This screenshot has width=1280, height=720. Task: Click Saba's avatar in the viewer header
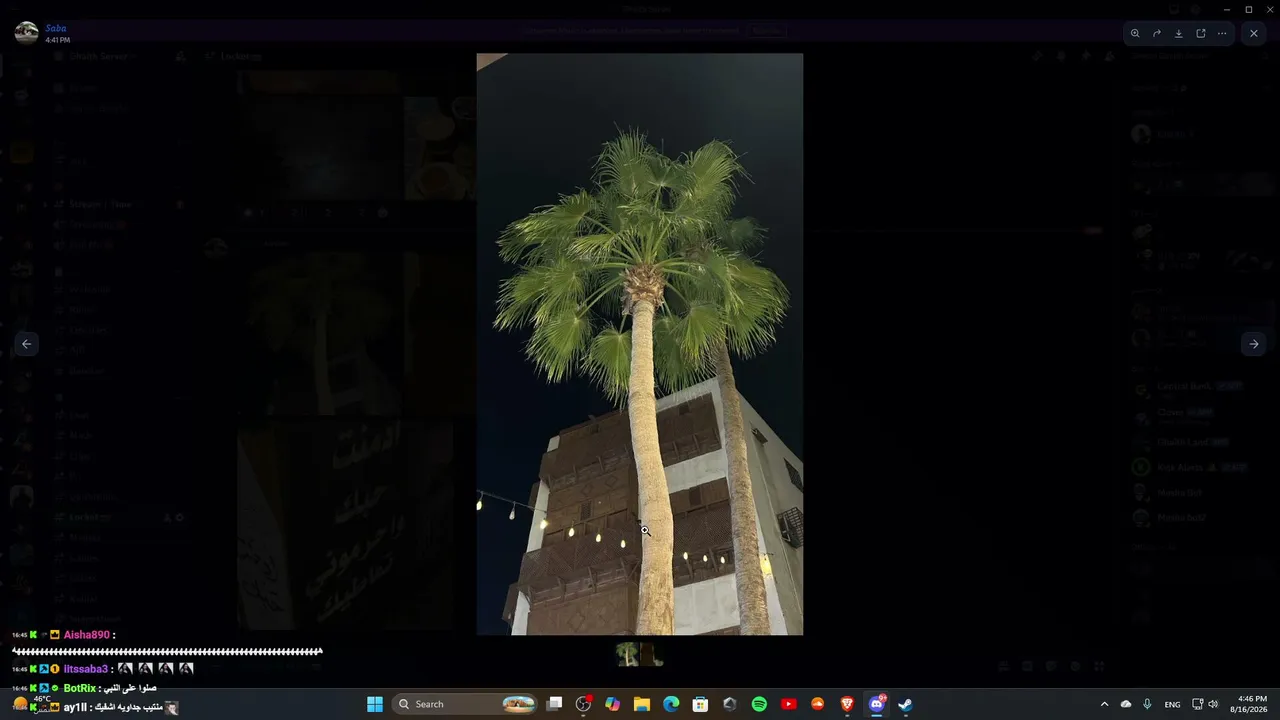27,33
